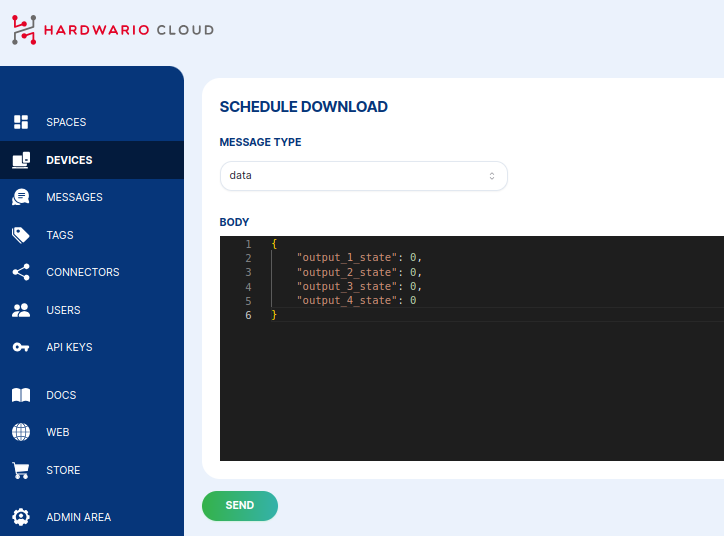Open the Messages menu item

[x=74, y=197]
